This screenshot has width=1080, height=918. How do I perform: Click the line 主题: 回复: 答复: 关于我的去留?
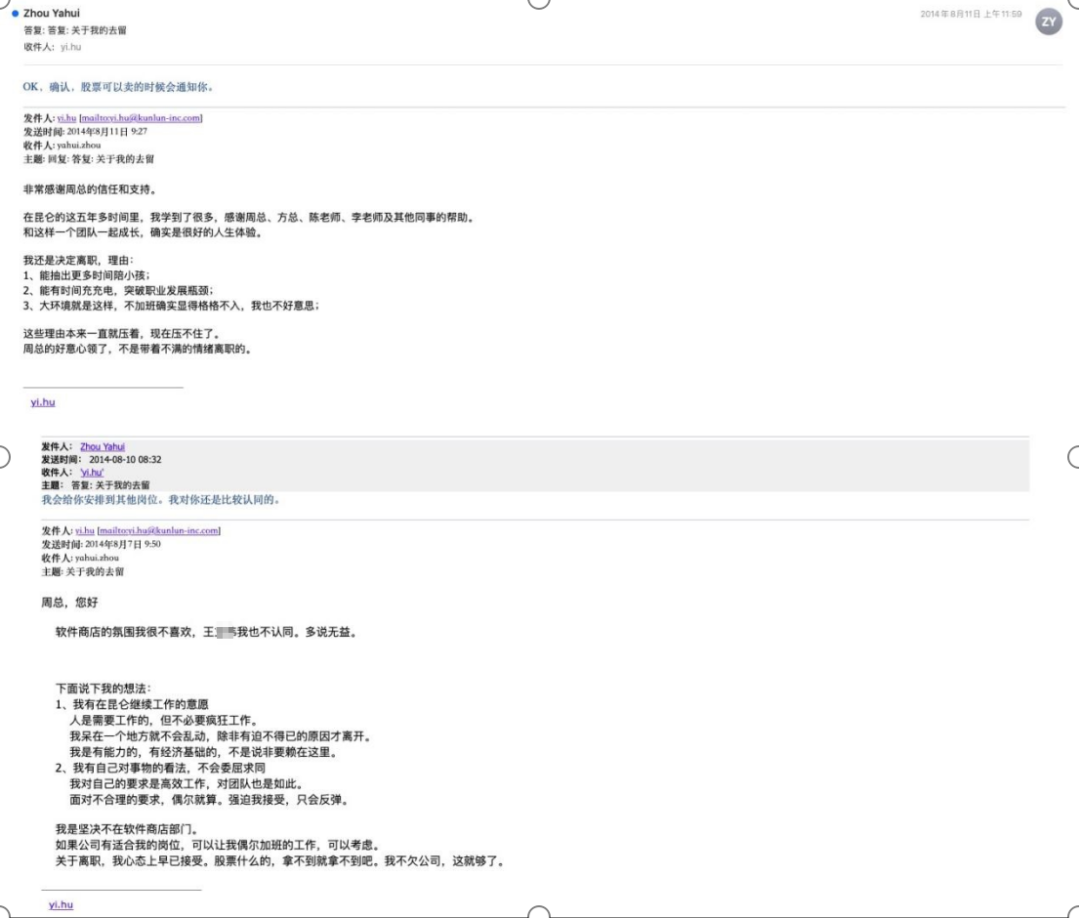[89, 159]
